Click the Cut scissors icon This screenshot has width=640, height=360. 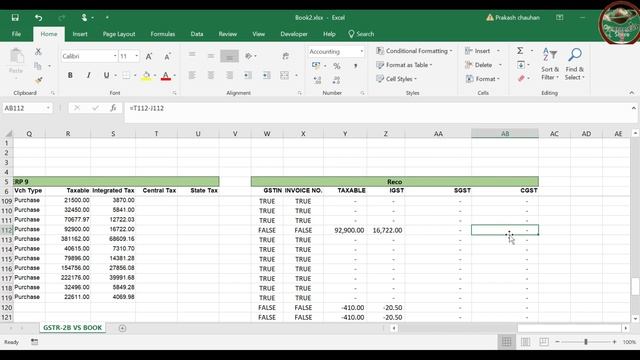point(38,51)
